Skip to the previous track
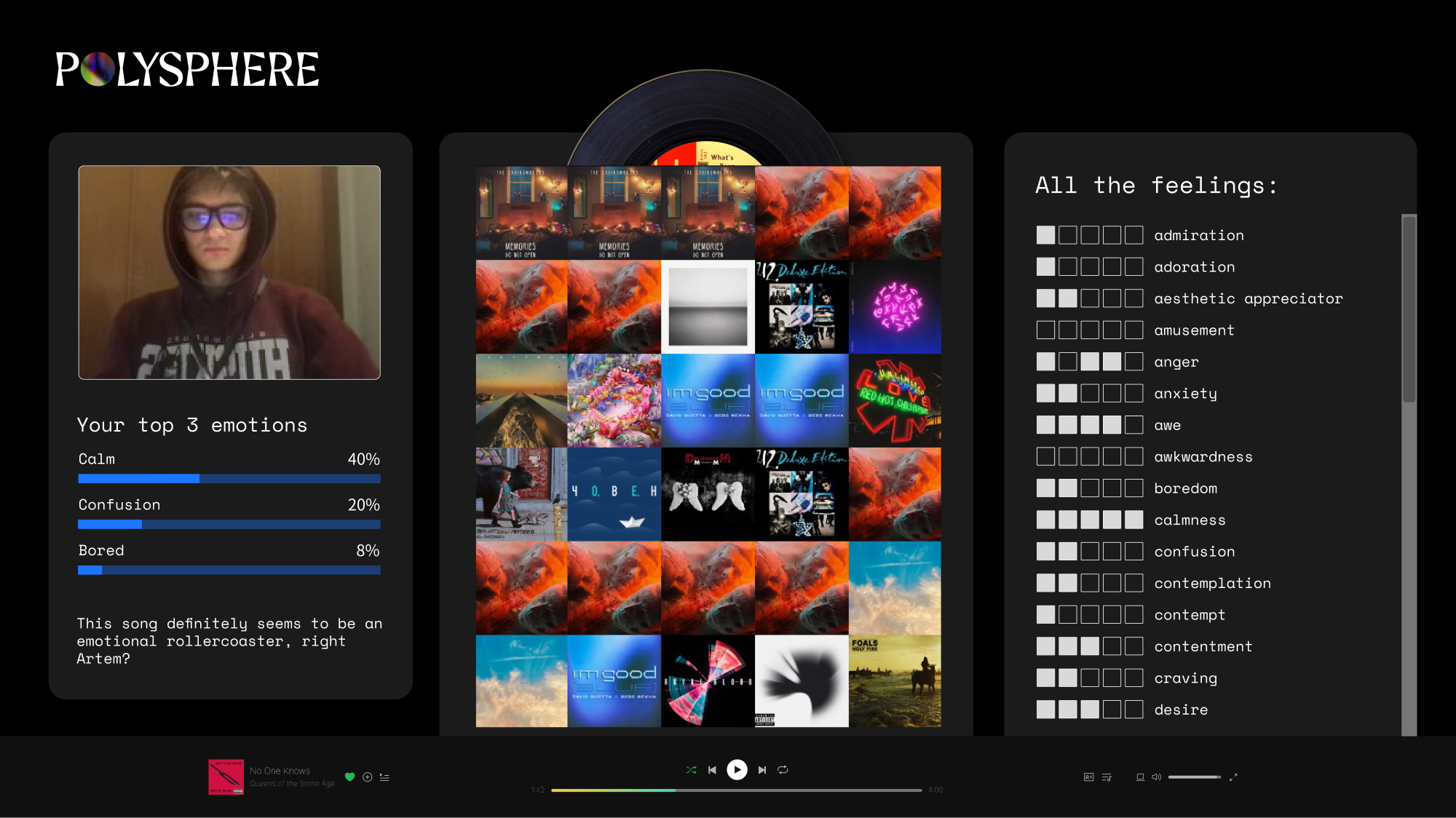The height and width of the screenshot is (818, 1456). point(713,769)
